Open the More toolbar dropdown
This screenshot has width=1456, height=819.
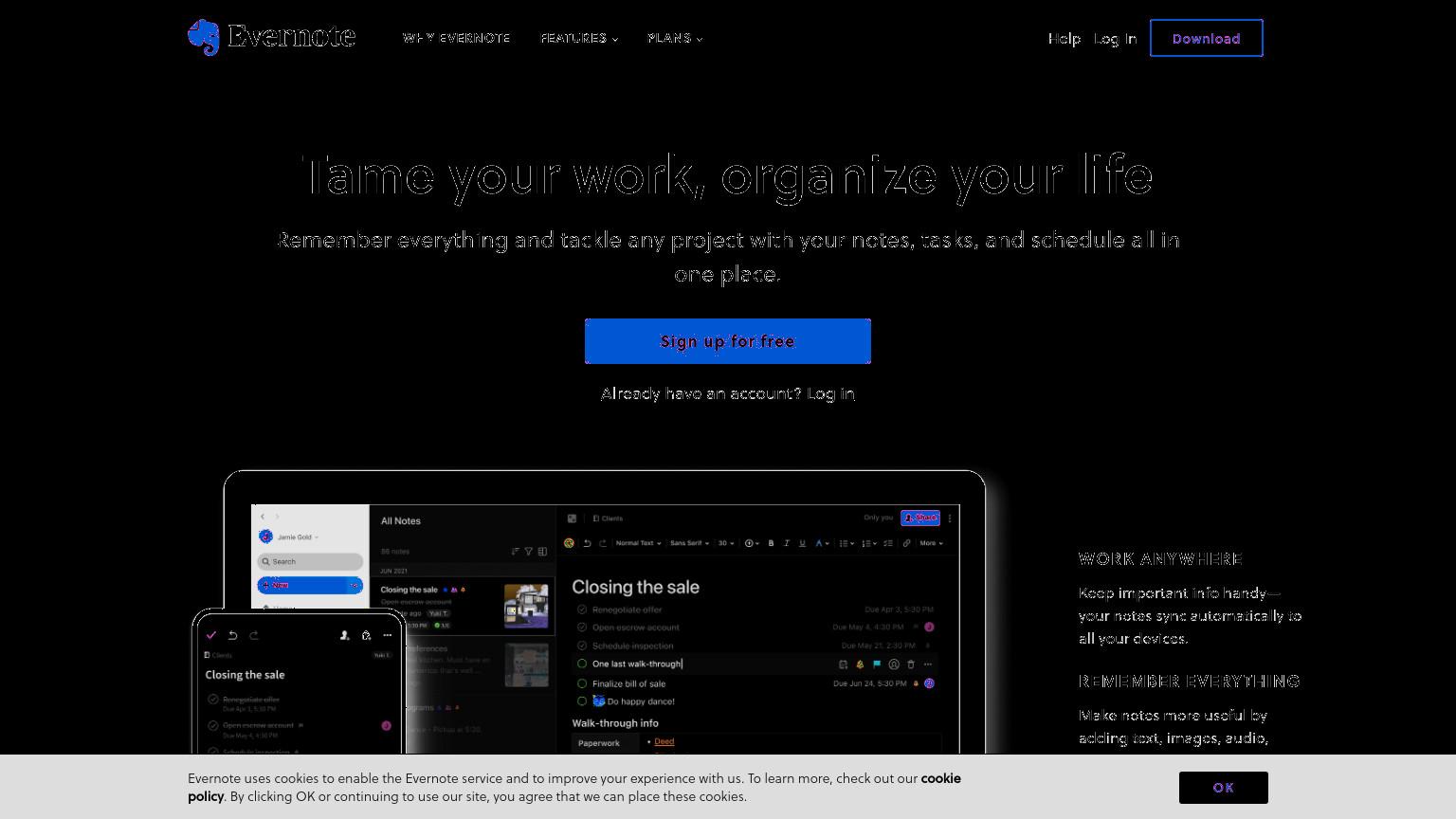pyautogui.click(x=931, y=543)
